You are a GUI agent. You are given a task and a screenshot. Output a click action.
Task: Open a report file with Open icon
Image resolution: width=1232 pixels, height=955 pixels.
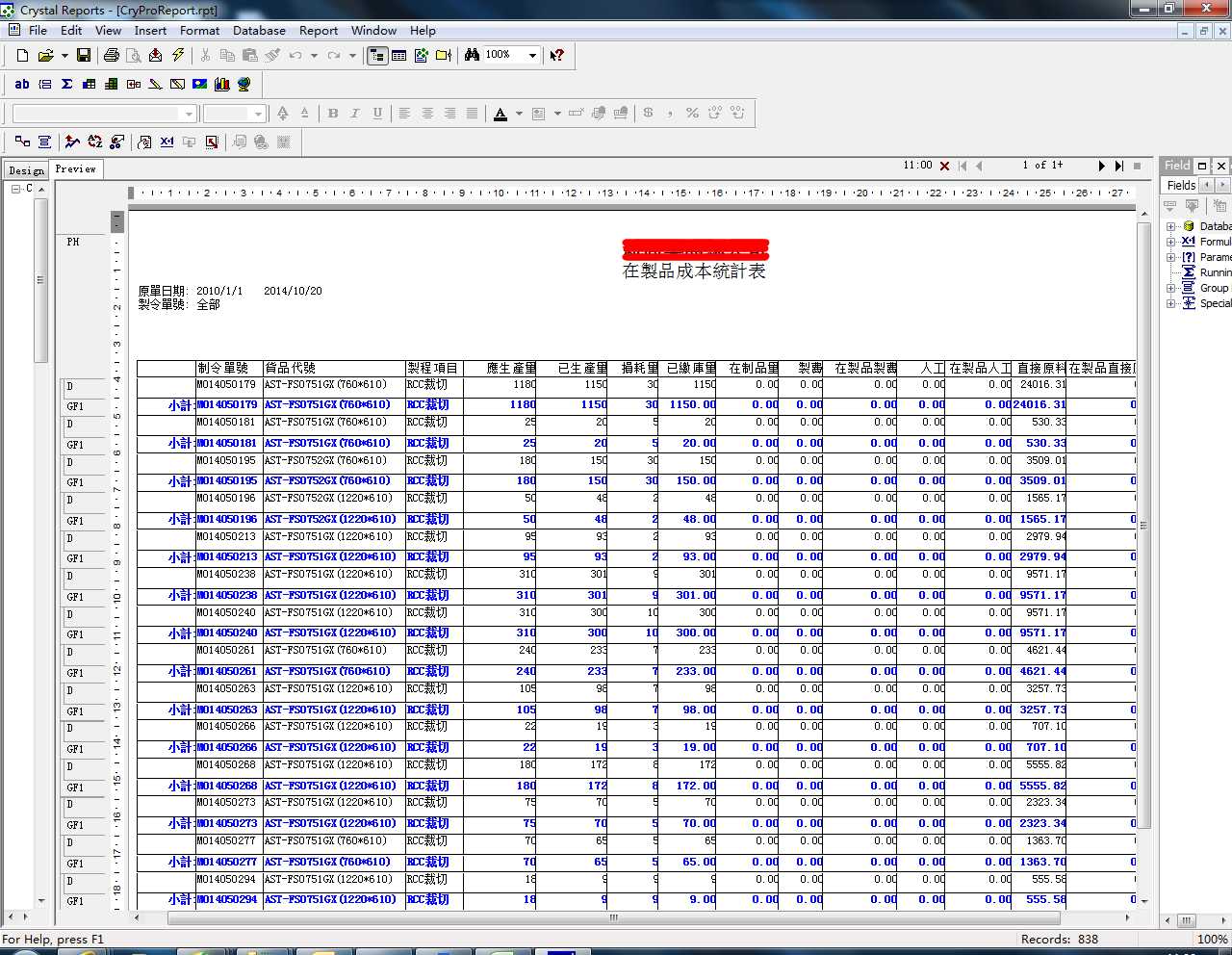coord(44,55)
